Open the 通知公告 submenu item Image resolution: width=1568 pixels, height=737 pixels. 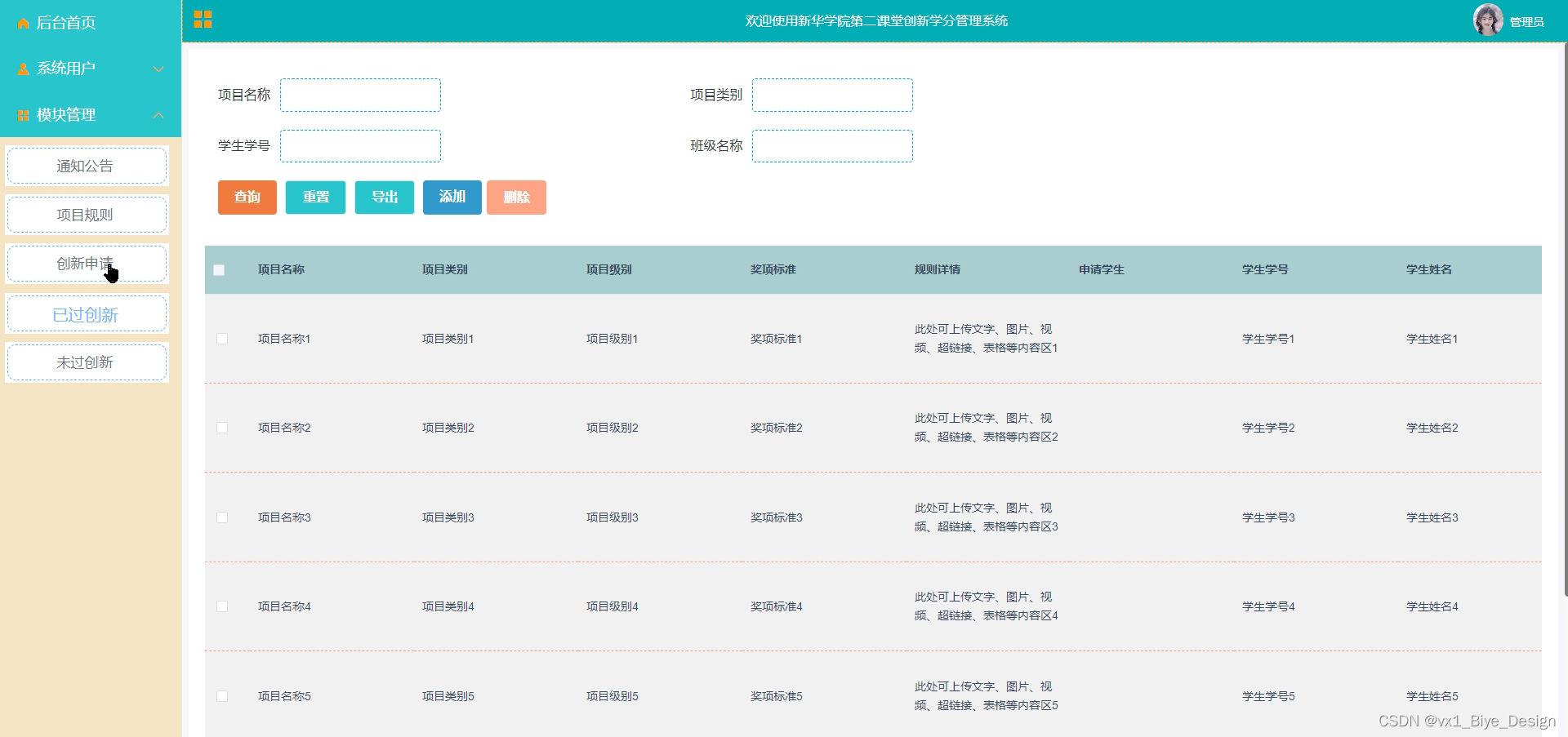[x=87, y=166]
